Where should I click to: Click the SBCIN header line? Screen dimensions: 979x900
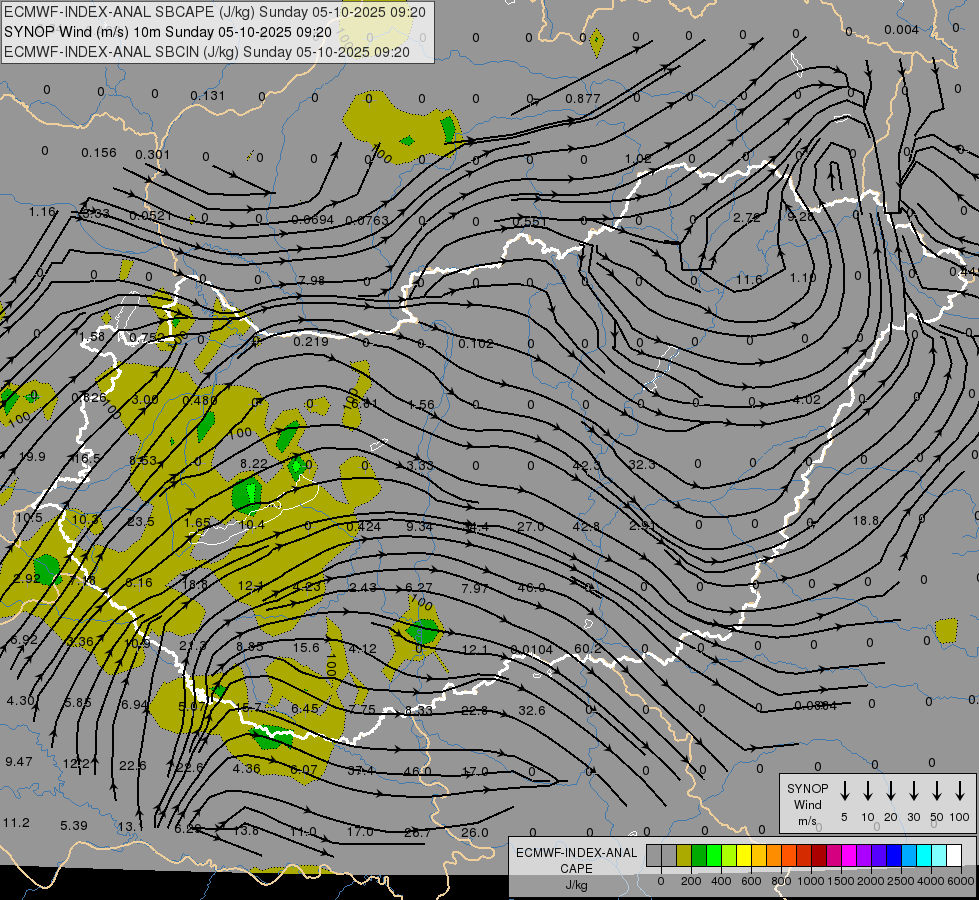click(x=207, y=52)
